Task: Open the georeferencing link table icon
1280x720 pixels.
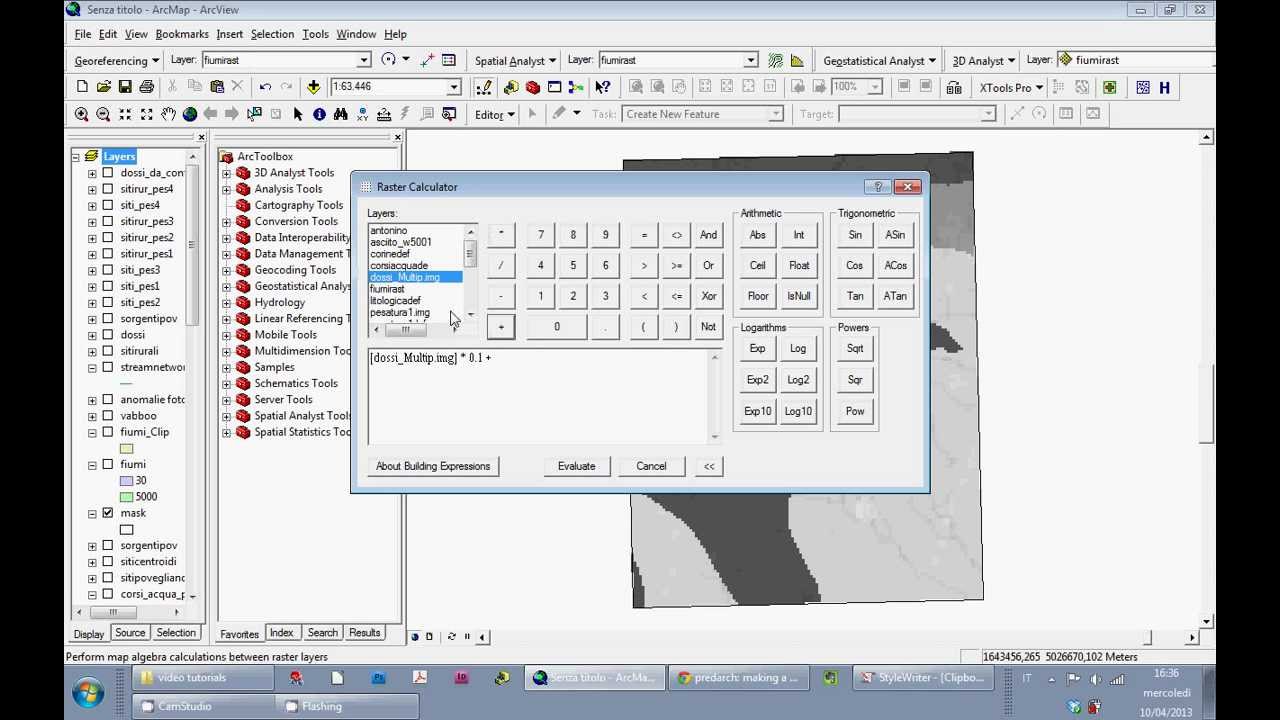Action: pos(449,60)
